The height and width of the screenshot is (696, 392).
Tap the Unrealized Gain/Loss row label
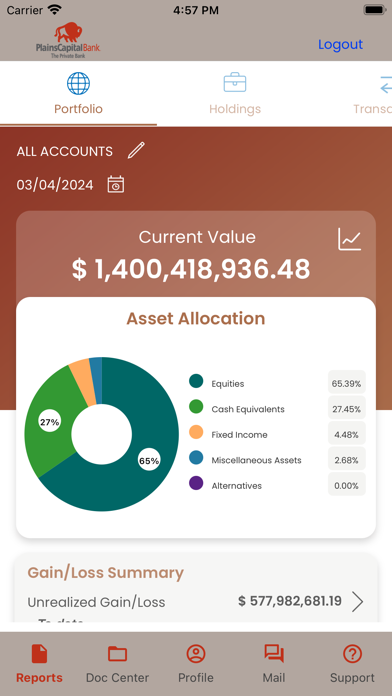[x=96, y=602]
